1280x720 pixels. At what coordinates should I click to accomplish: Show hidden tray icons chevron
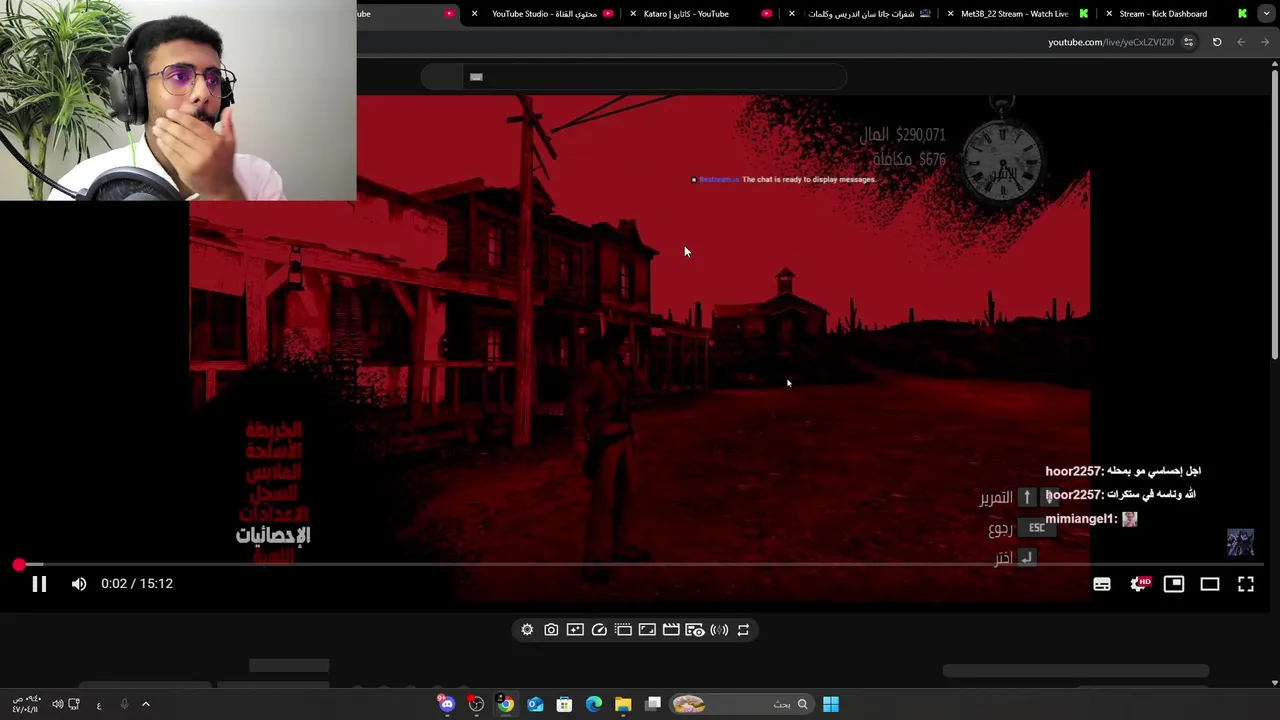(x=146, y=704)
